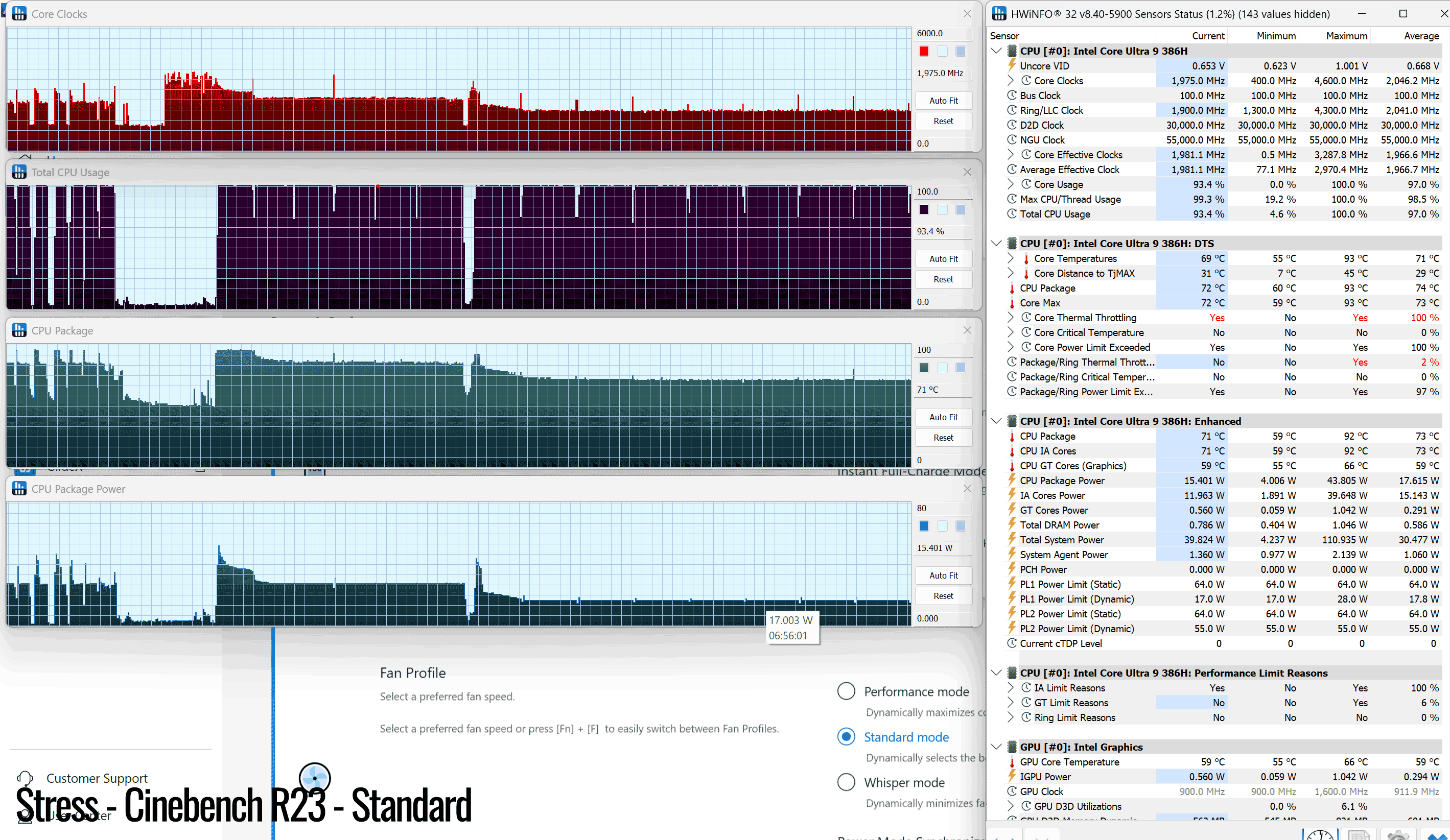This screenshot has width=1450, height=840.
Task: Click the fan profile icon above Cinebench text
Action: pyautogui.click(x=315, y=778)
